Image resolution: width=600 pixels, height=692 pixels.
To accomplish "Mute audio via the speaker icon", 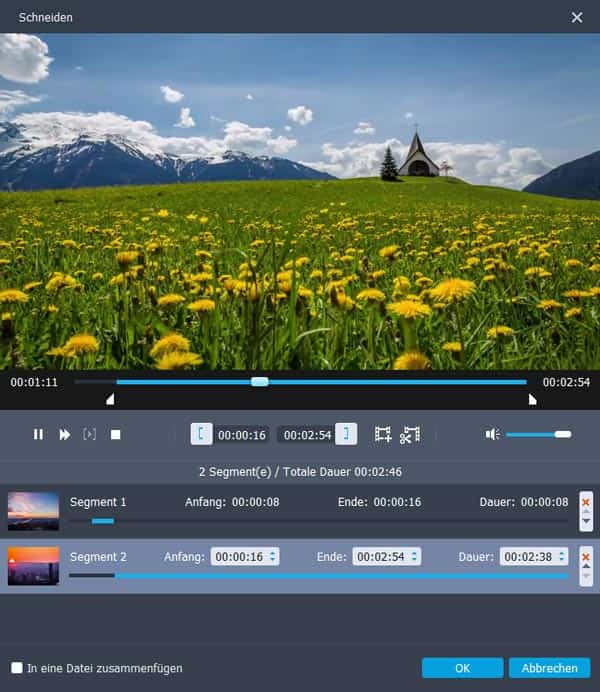I will pyautogui.click(x=492, y=434).
